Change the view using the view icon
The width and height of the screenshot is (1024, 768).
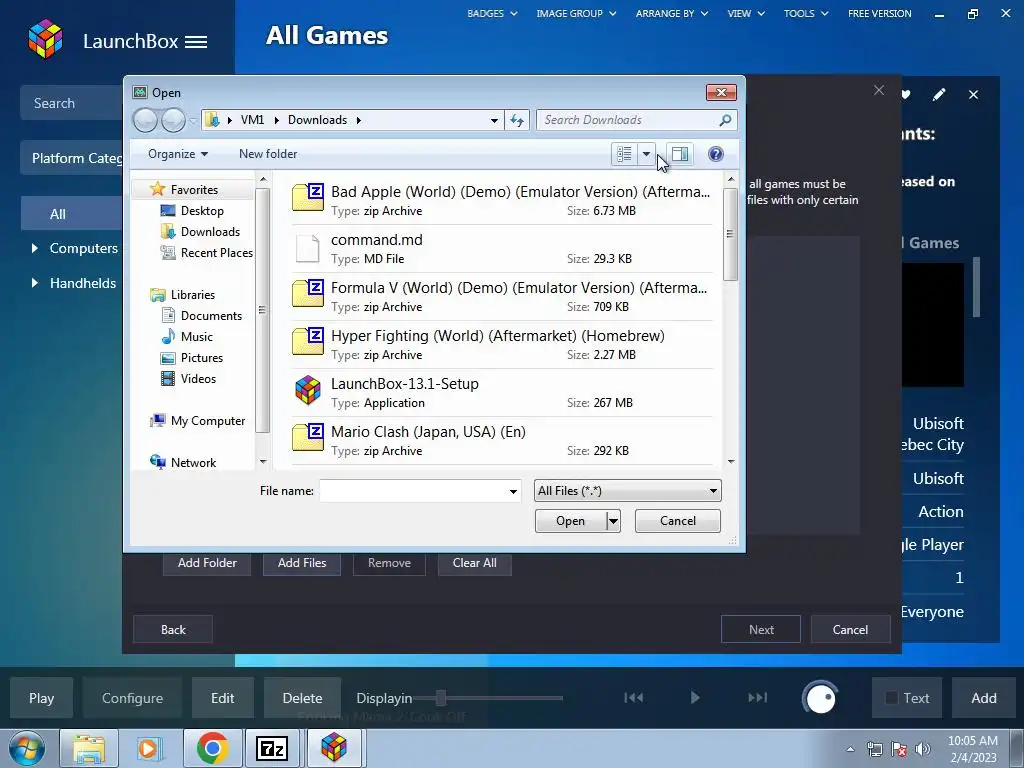(x=624, y=154)
